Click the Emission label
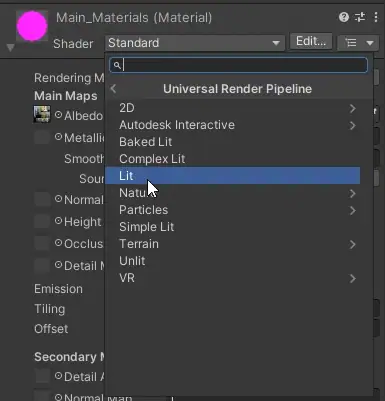This screenshot has height=401, width=385. 58,289
